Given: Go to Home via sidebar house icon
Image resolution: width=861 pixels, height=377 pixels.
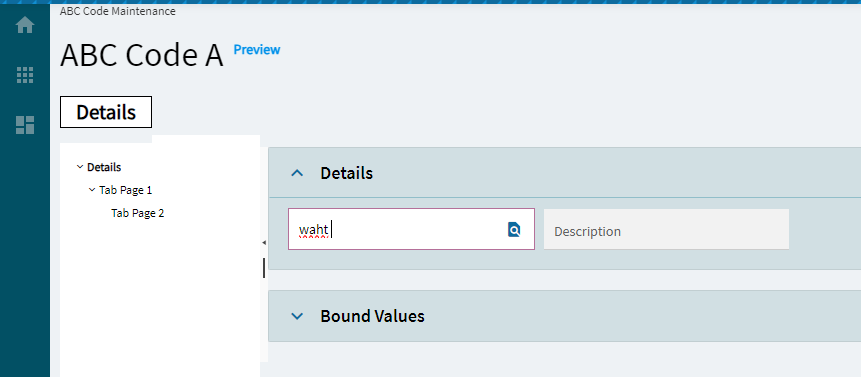Looking at the screenshot, I should 25,25.
